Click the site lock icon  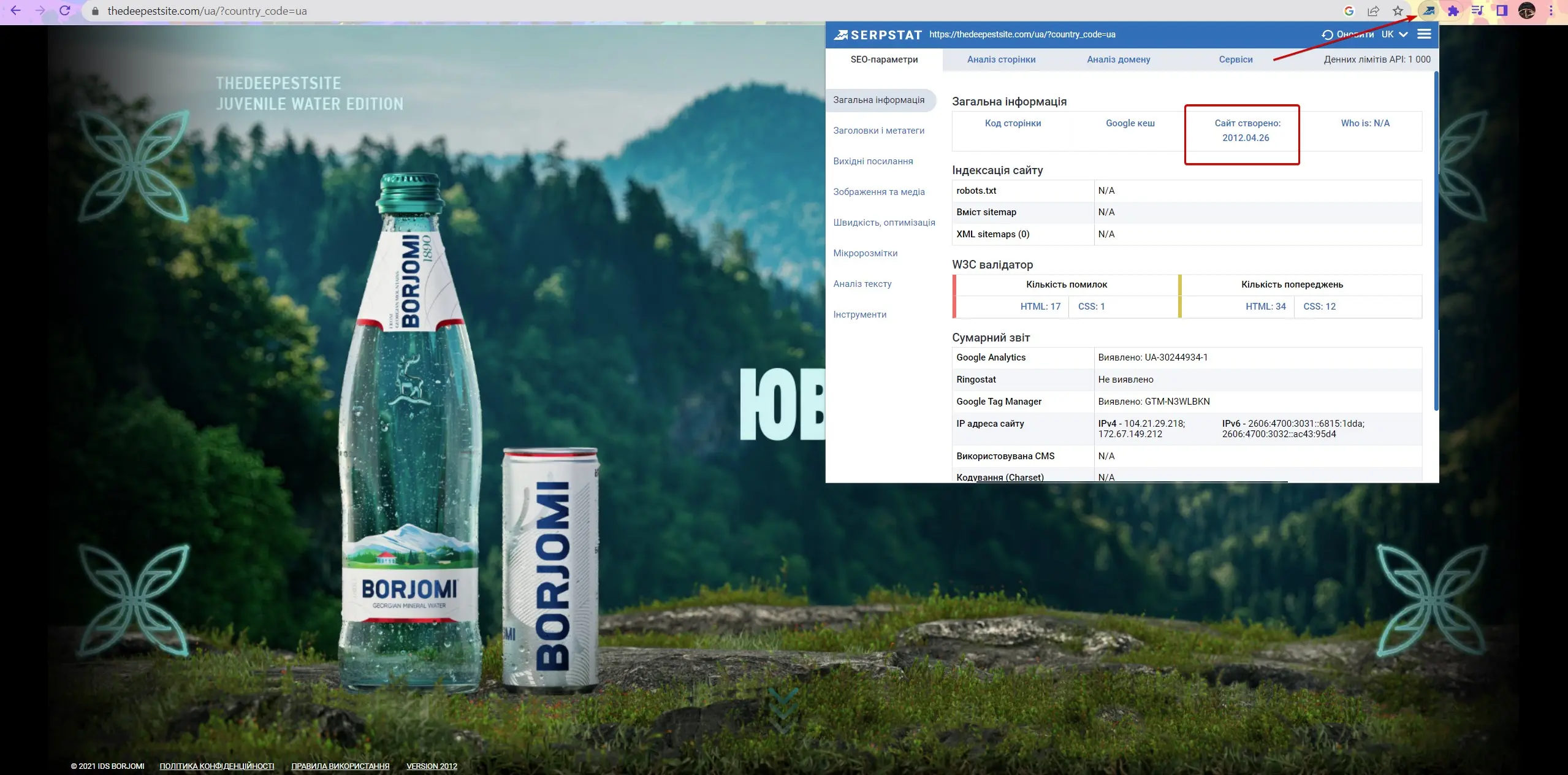(x=95, y=11)
